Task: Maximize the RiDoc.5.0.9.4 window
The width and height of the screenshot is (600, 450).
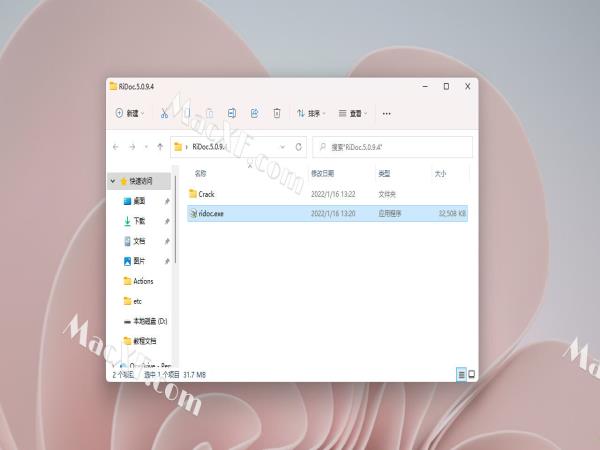Action: 446,86
